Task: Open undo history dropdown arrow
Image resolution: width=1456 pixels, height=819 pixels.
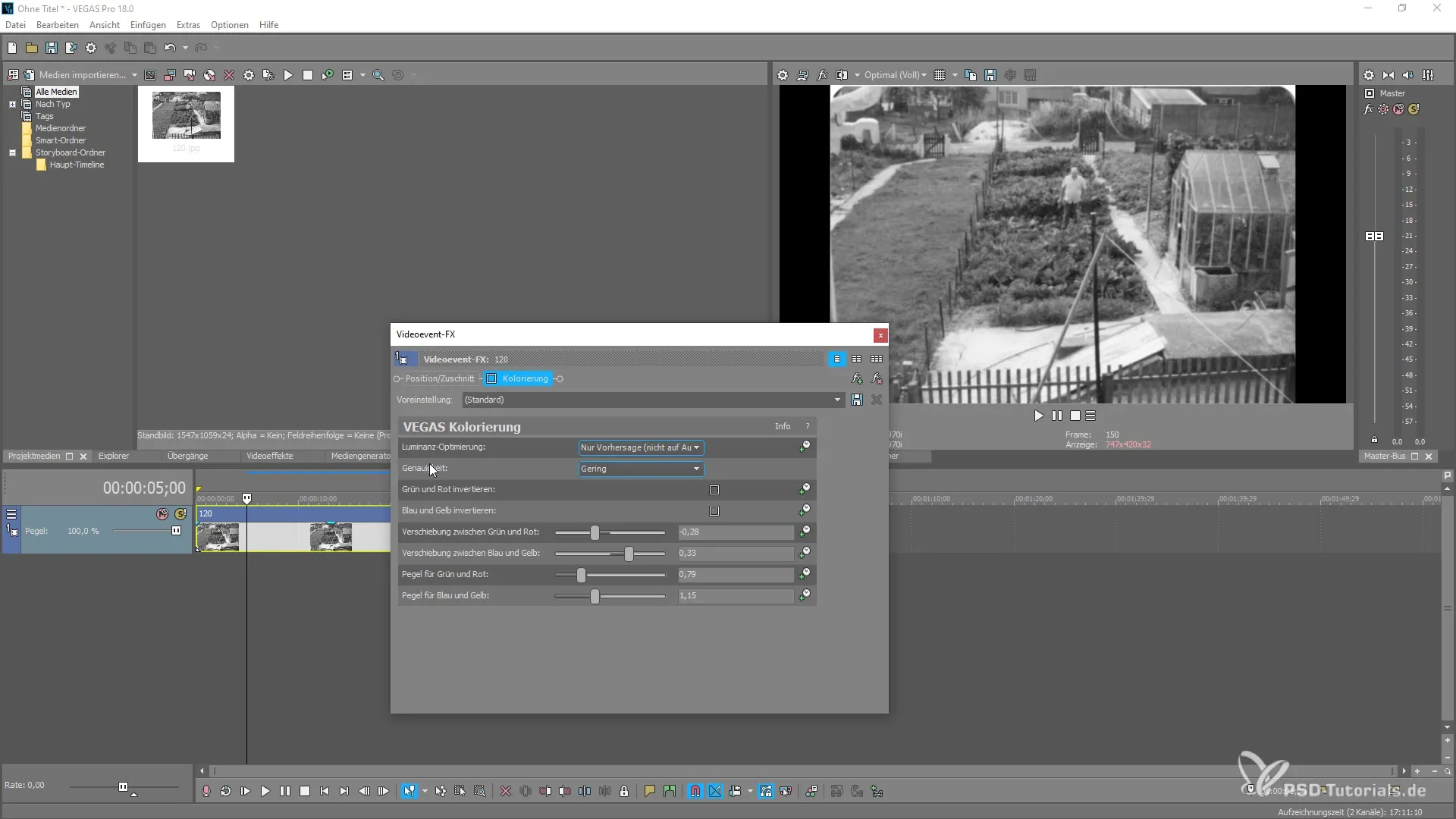Action: 185,48
